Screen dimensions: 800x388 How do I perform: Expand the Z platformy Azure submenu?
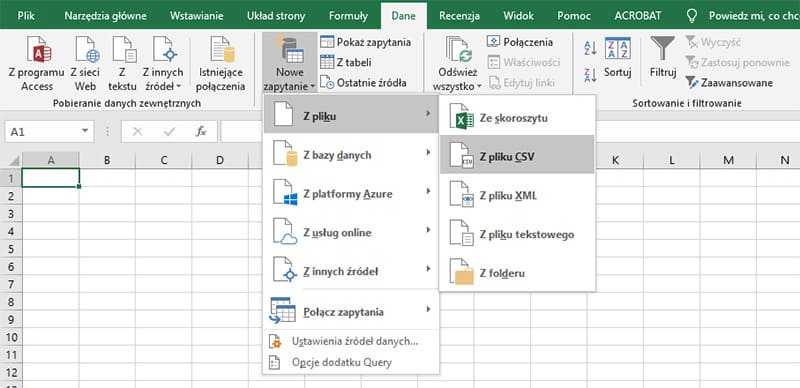pos(351,193)
